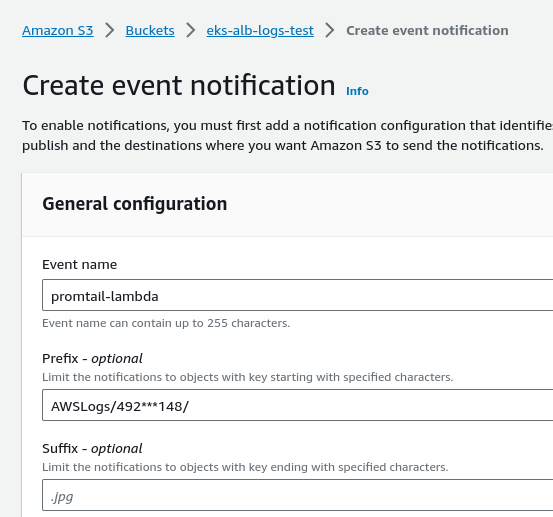Click the chevron separator after Amazon S3
The width and height of the screenshot is (553, 517).
pos(110,30)
